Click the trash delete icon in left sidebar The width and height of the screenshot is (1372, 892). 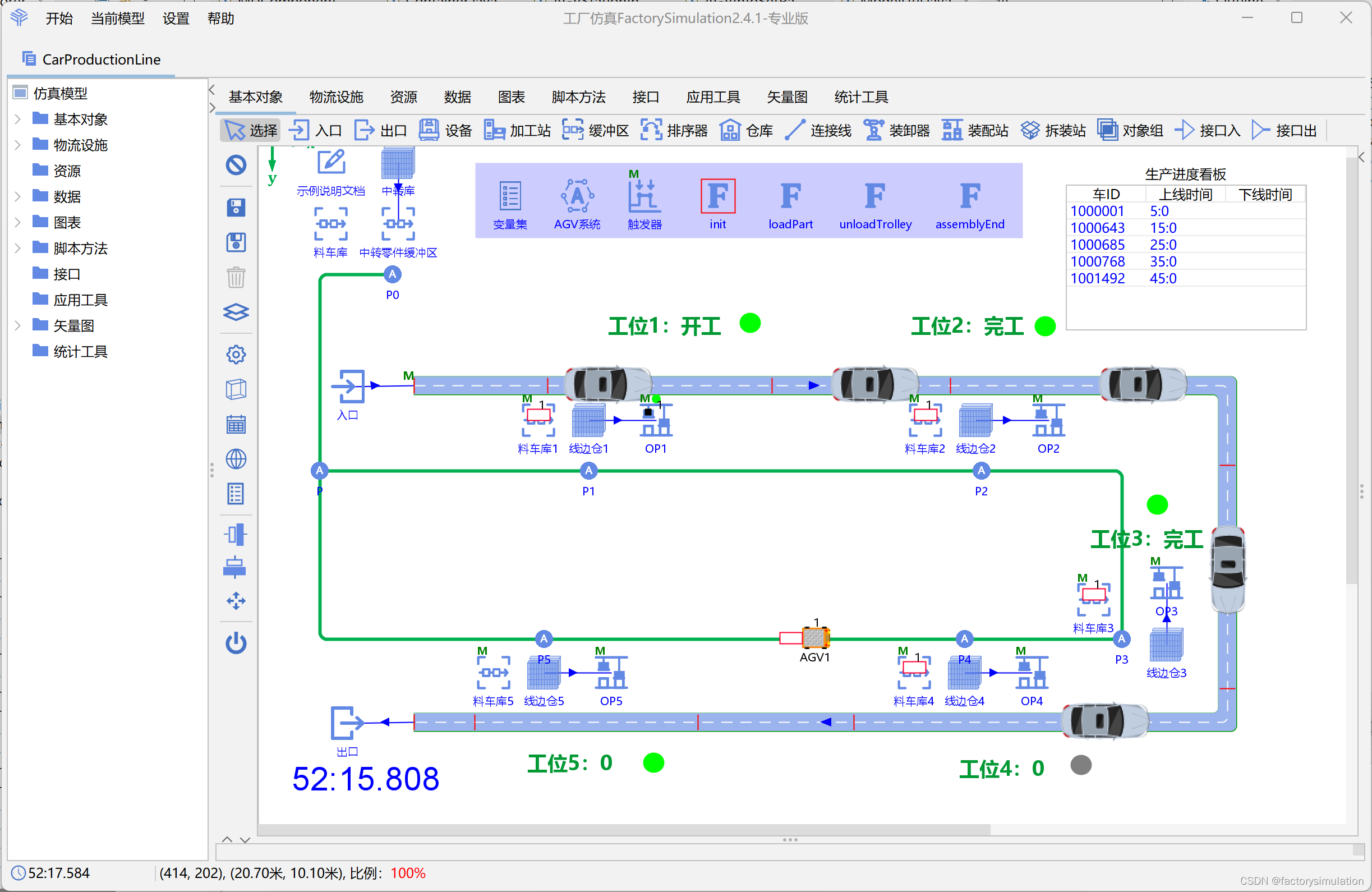[x=236, y=277]
